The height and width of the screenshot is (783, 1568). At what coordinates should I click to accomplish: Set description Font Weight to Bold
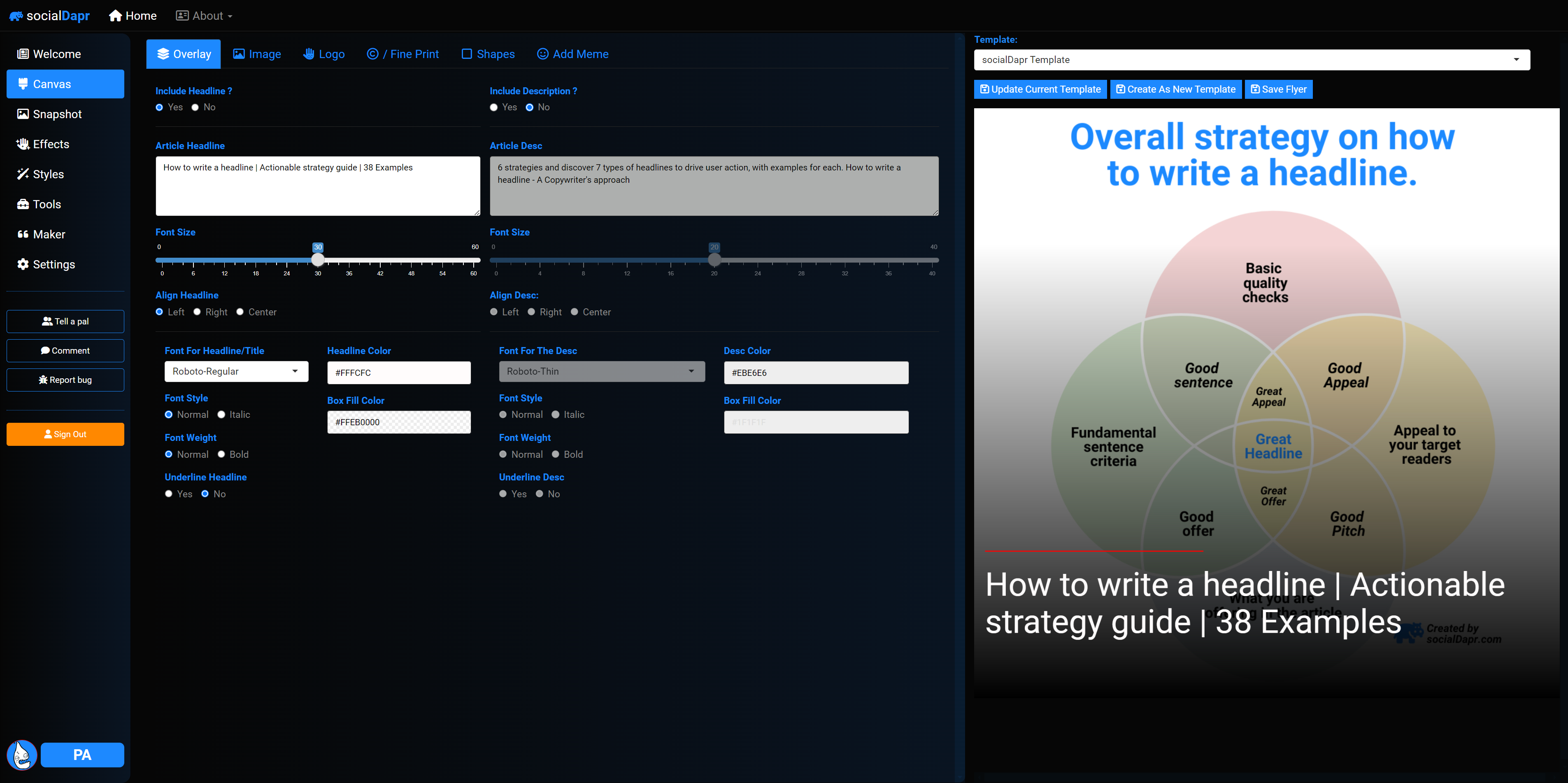click(555, 454)
